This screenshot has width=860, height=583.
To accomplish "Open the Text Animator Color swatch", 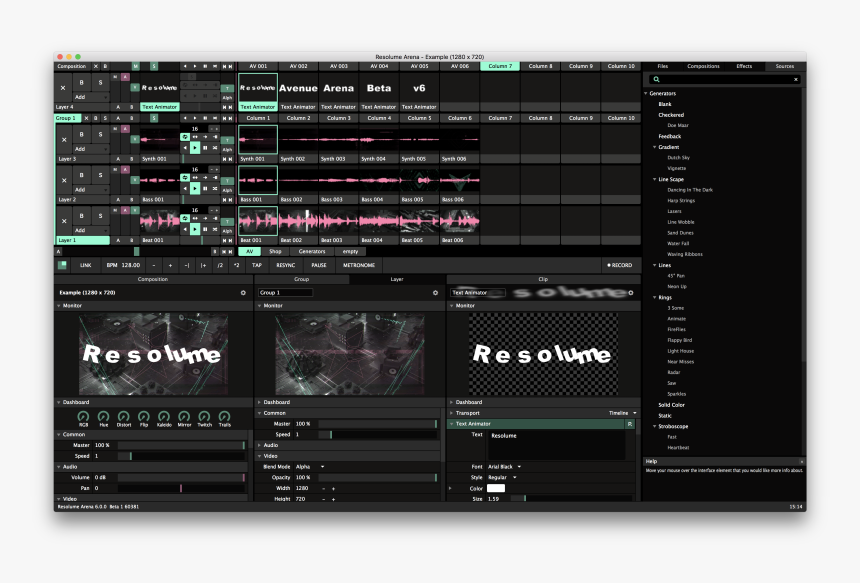I will point(495,489).
